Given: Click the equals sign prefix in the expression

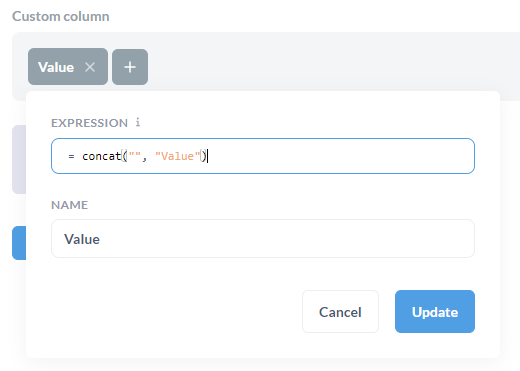Looking at the screenshot, I should 71,156.
